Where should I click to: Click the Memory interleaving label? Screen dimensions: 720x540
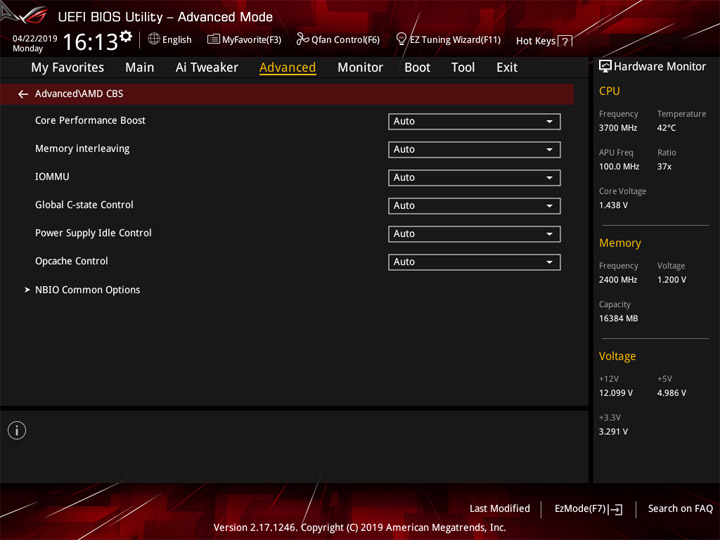tap(82, 149)
